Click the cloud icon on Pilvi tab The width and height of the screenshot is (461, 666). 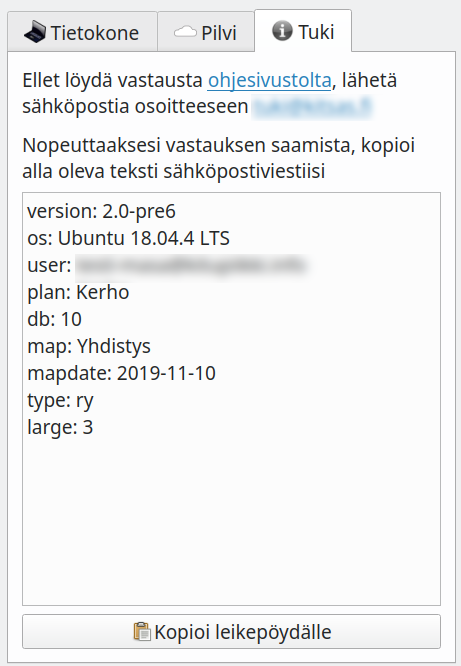coord(185,32)
